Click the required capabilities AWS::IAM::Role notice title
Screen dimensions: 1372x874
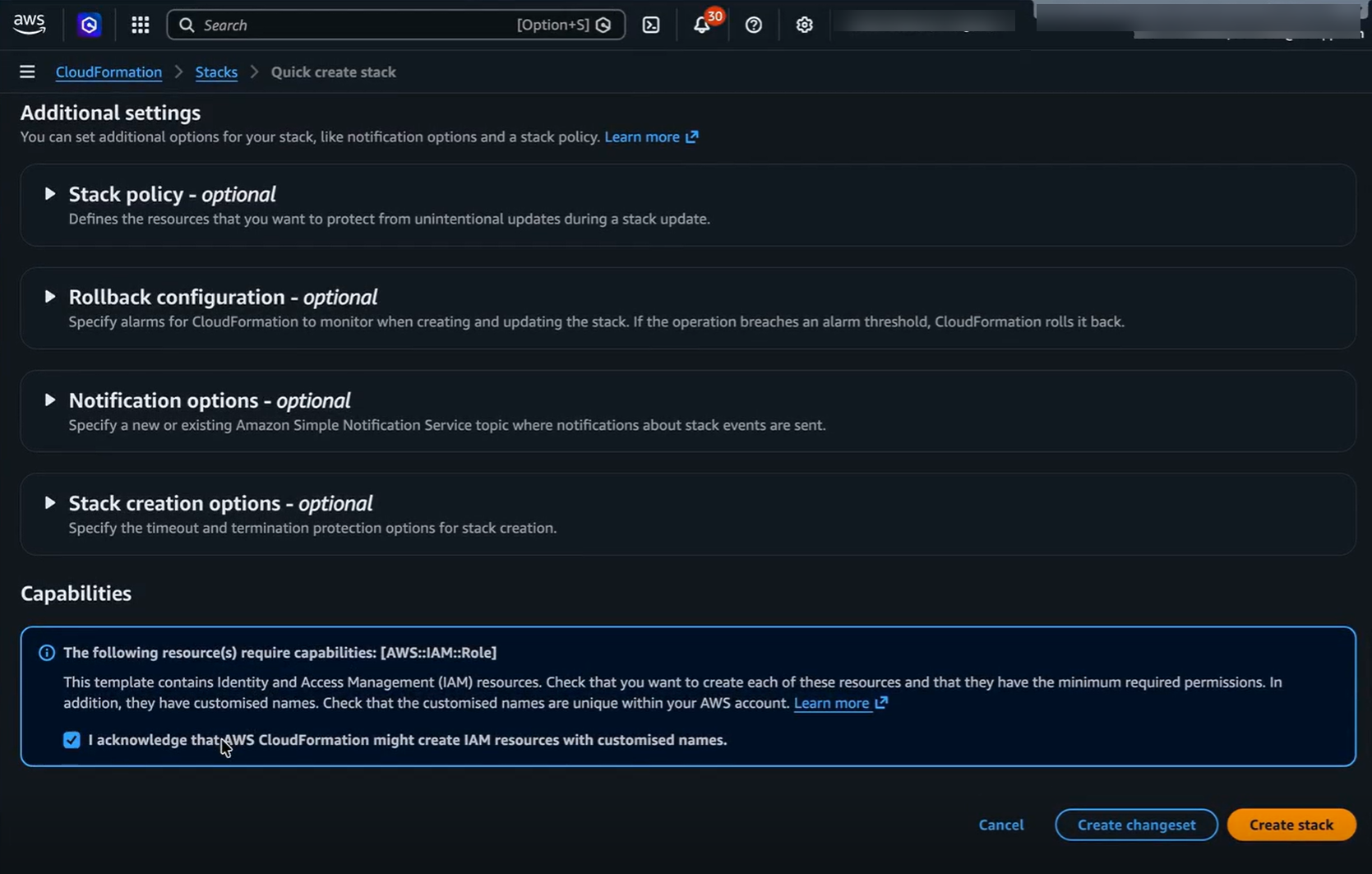(x=280, y=652)
